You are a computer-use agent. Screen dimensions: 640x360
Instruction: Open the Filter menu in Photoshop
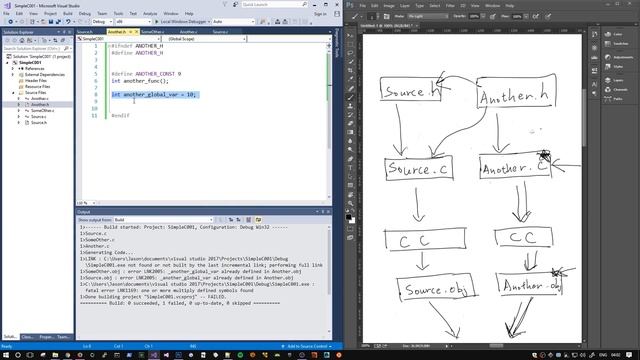coord(450,6)
